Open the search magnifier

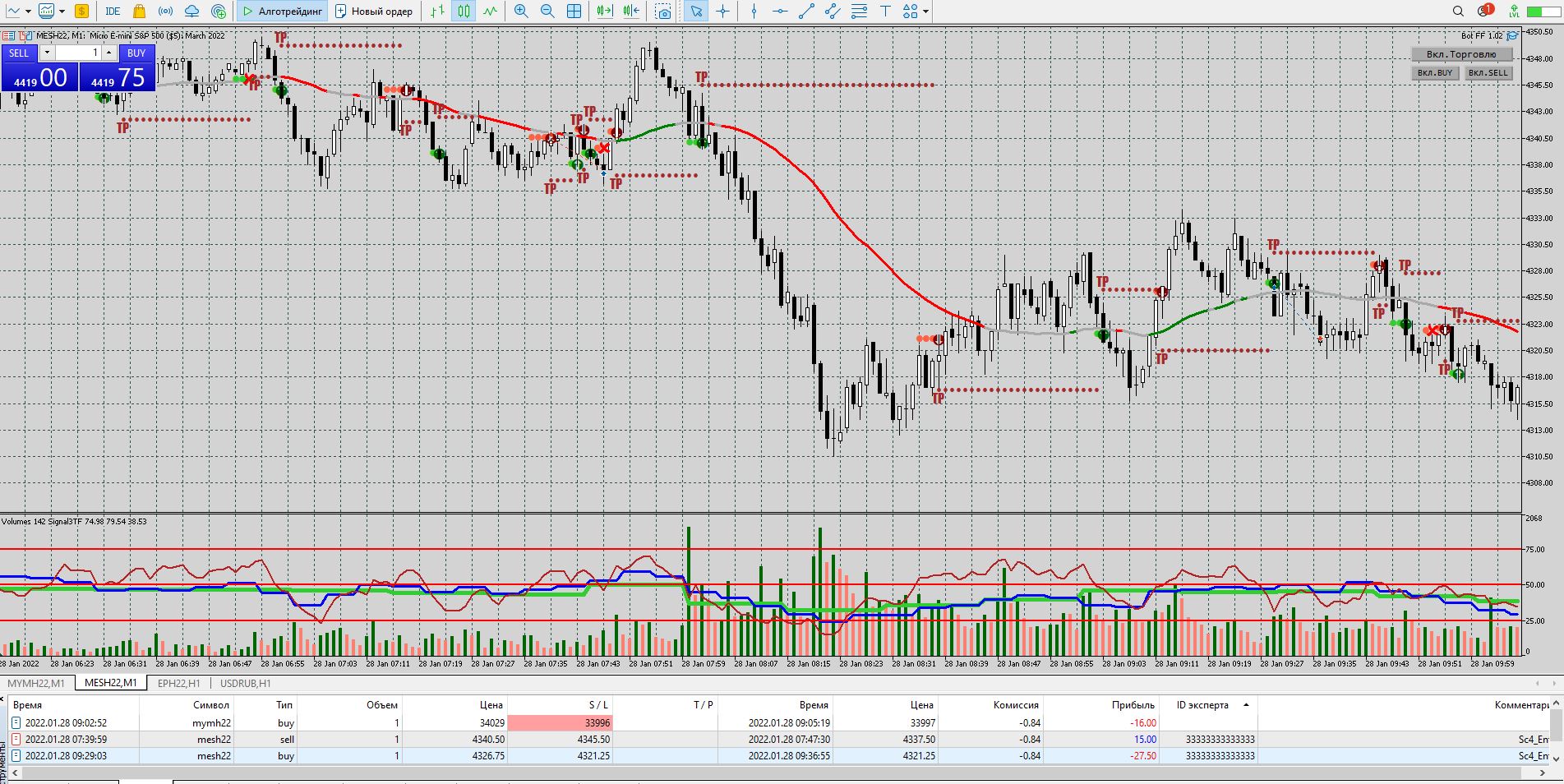point(1459,12)
